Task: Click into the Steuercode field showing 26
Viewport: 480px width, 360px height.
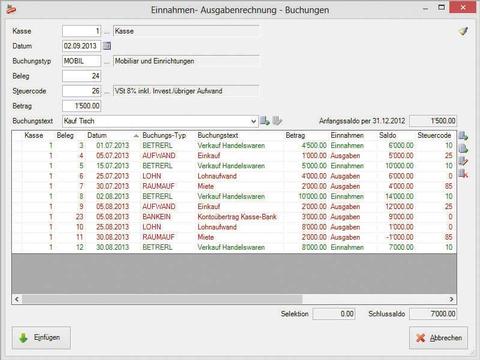Action: [x=81, y=91]
